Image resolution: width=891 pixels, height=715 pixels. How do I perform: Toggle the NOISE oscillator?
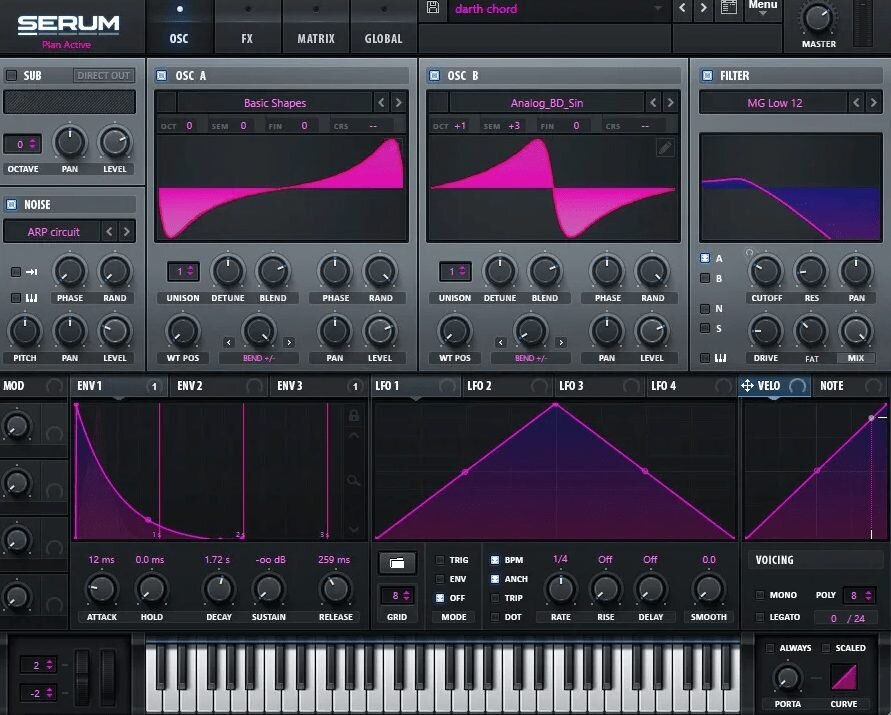11,205
